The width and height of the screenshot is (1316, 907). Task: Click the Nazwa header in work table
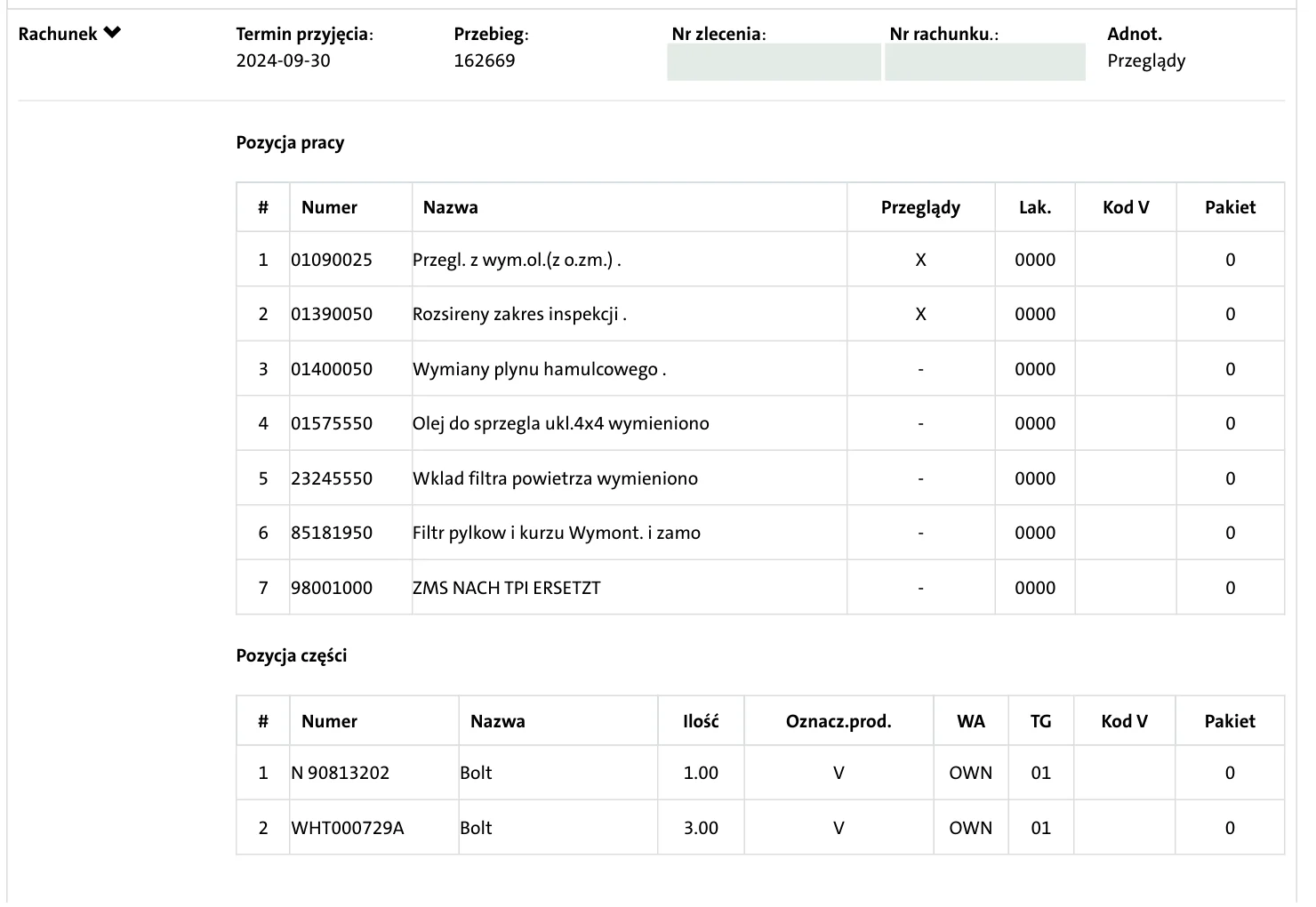point(451,207)
